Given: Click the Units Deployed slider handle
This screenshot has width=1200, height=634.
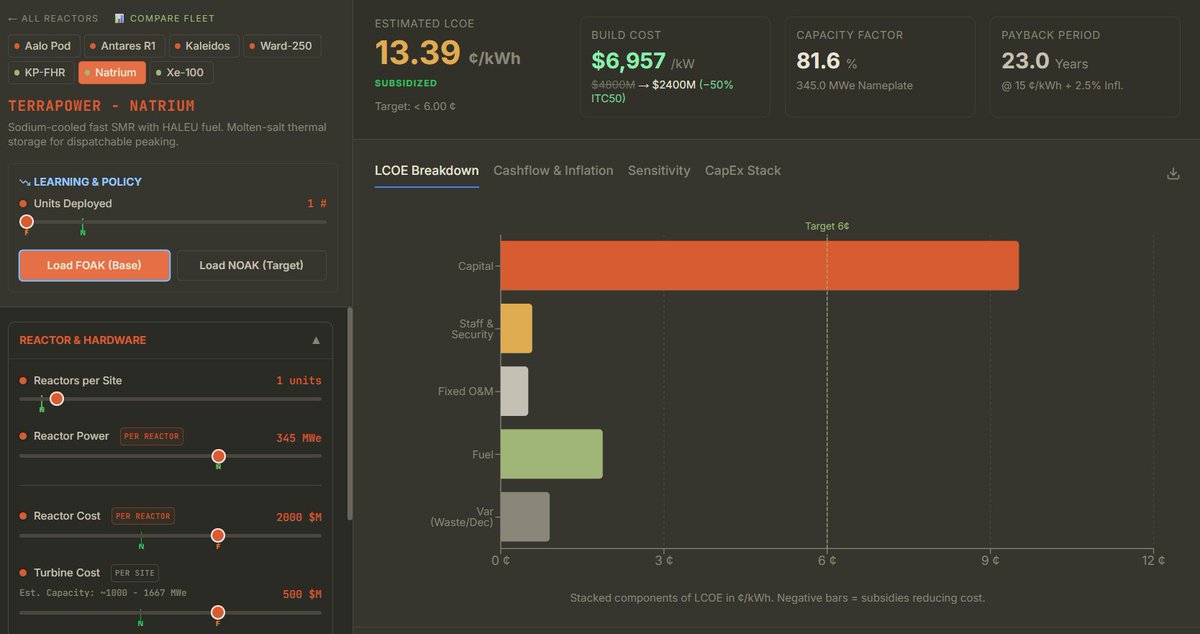Looking at the screenshot, I should point(26,221).
